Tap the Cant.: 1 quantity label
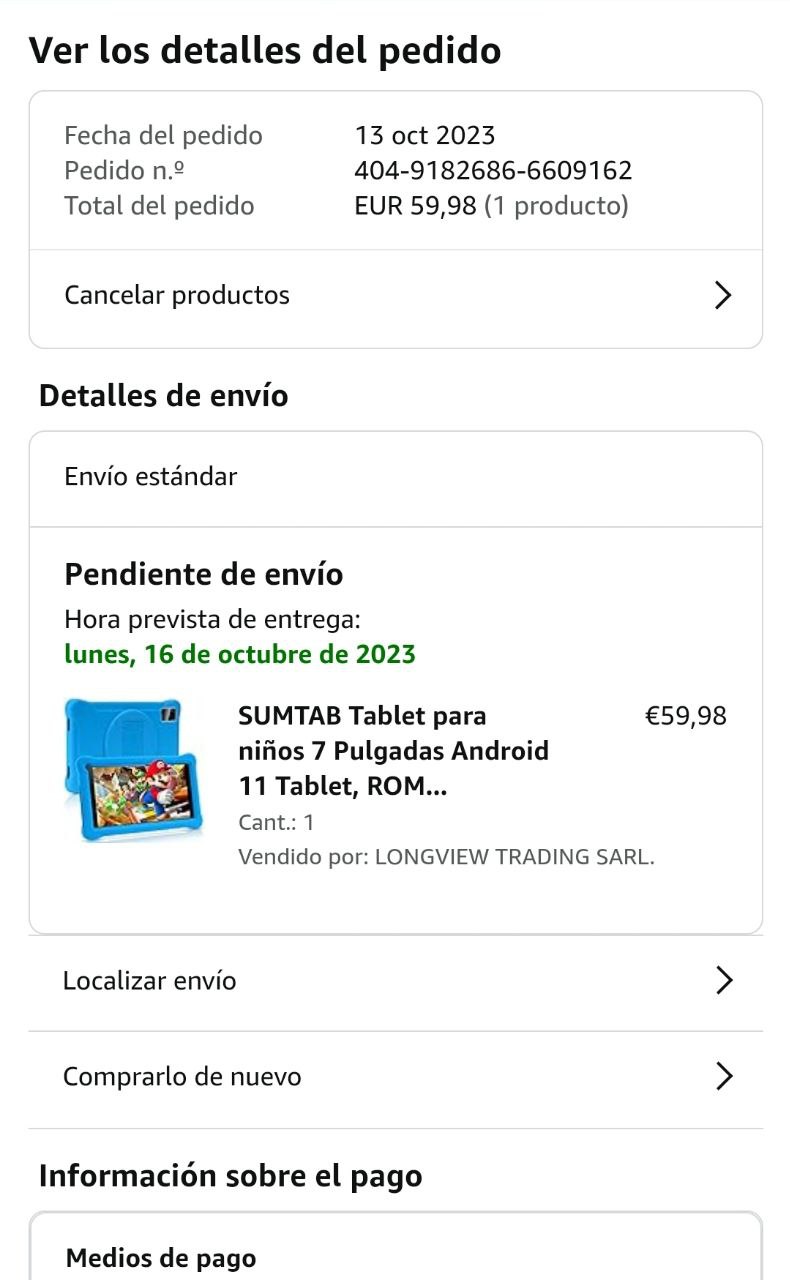The height and width of the screenshot is (1280, 790). 276,822
